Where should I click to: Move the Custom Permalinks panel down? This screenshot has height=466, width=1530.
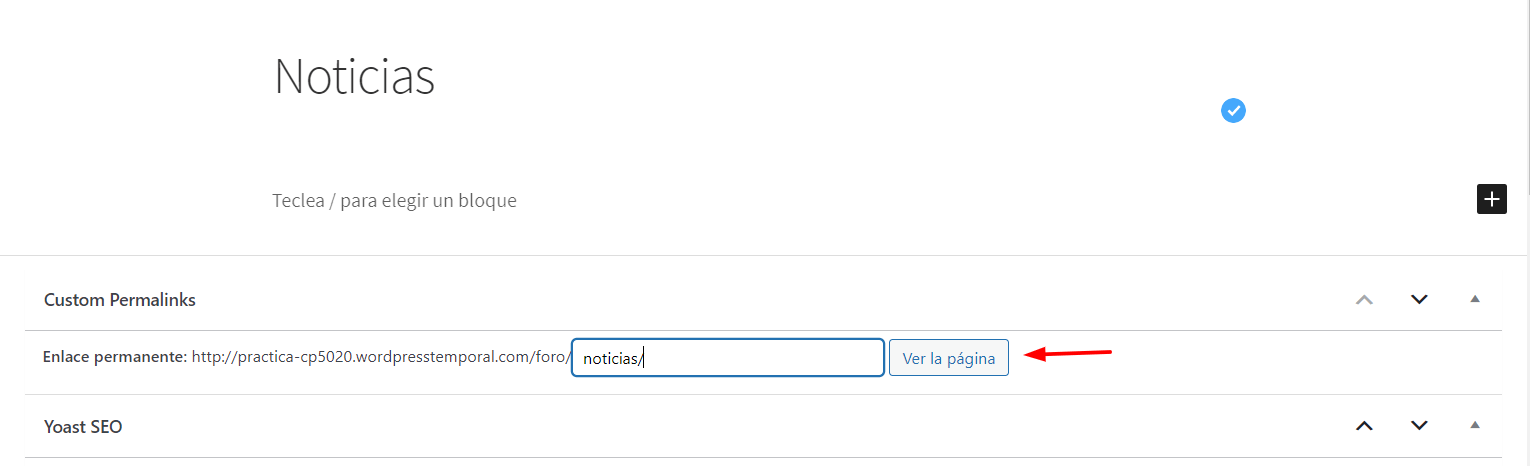[1419, 299]
